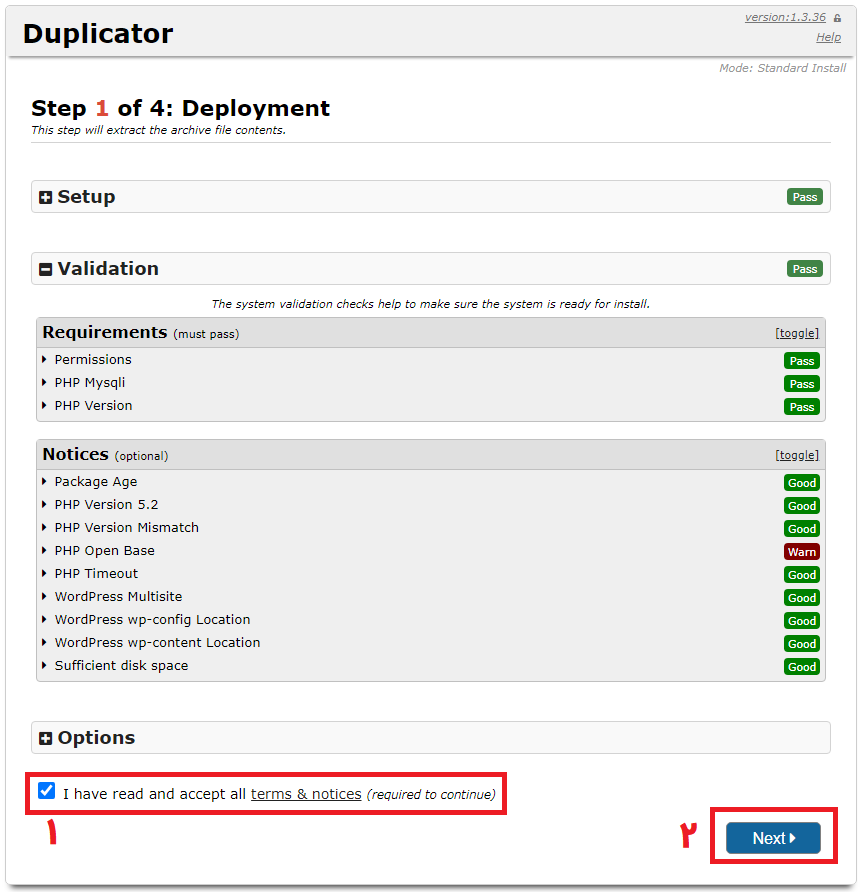Screen dimensions: 865x892
Task: Expand the PHP Timeout notice row
Action: [96, 574]
